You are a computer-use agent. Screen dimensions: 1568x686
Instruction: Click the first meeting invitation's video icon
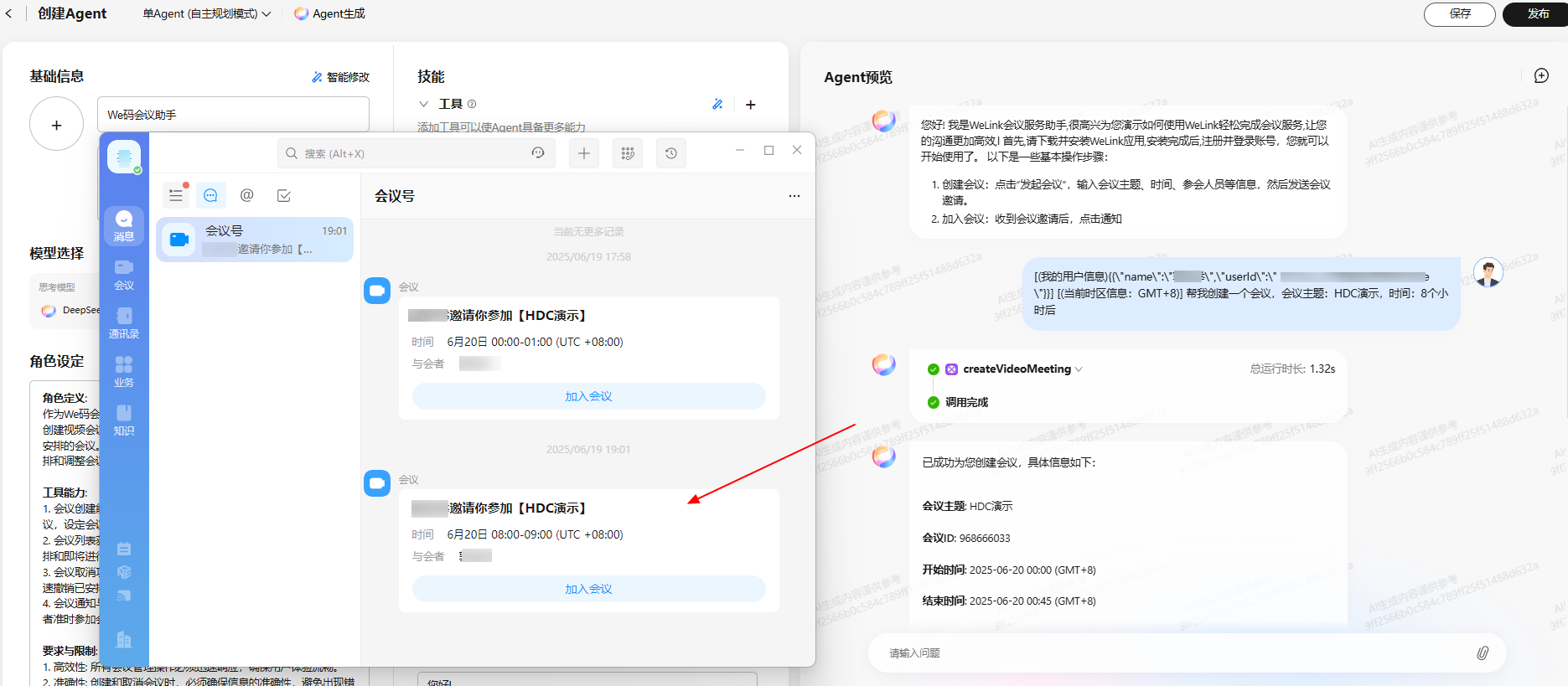(x=377, y=291)
